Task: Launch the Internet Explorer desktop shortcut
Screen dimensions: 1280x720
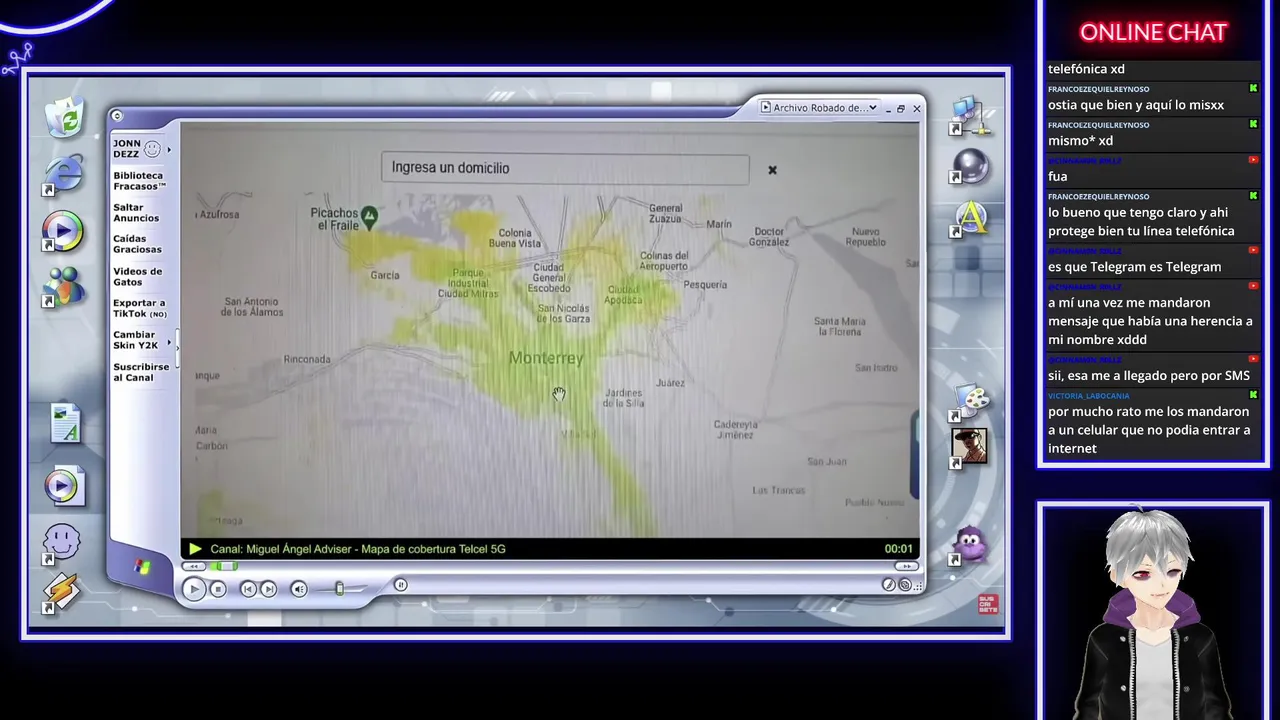Action: 63,174
